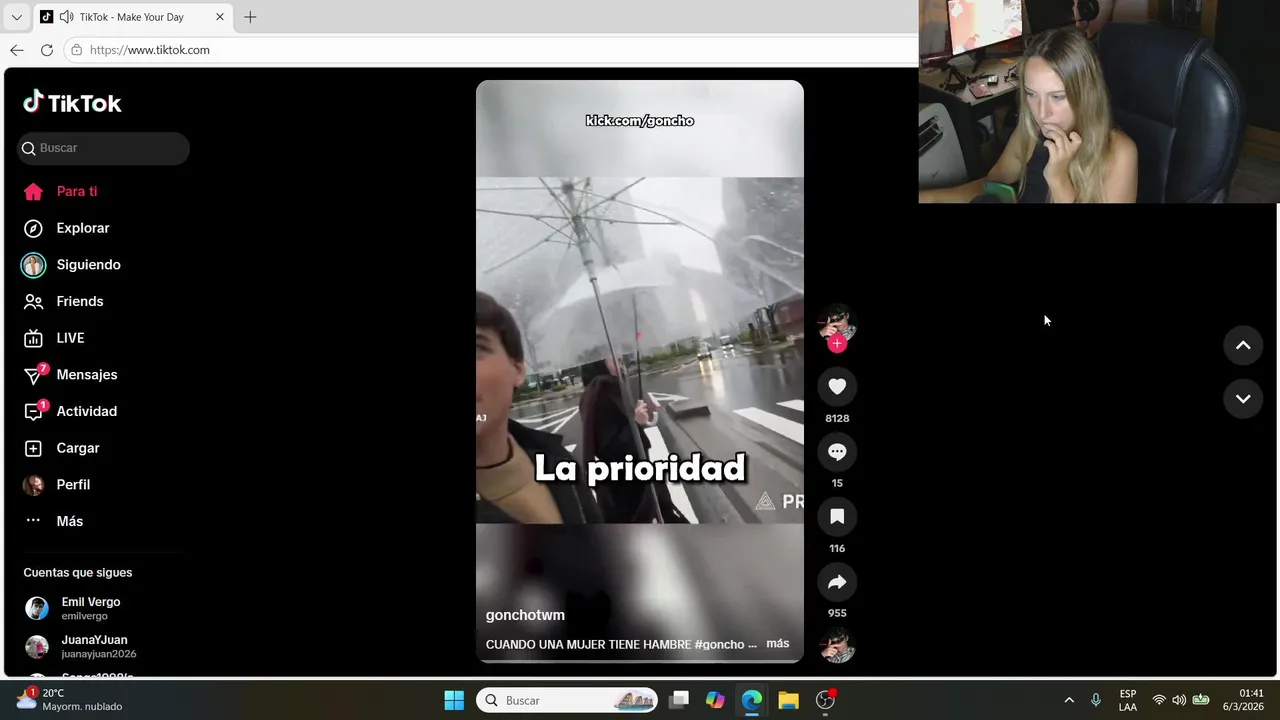Click Cargar to upload a video

tap(61, 448)
